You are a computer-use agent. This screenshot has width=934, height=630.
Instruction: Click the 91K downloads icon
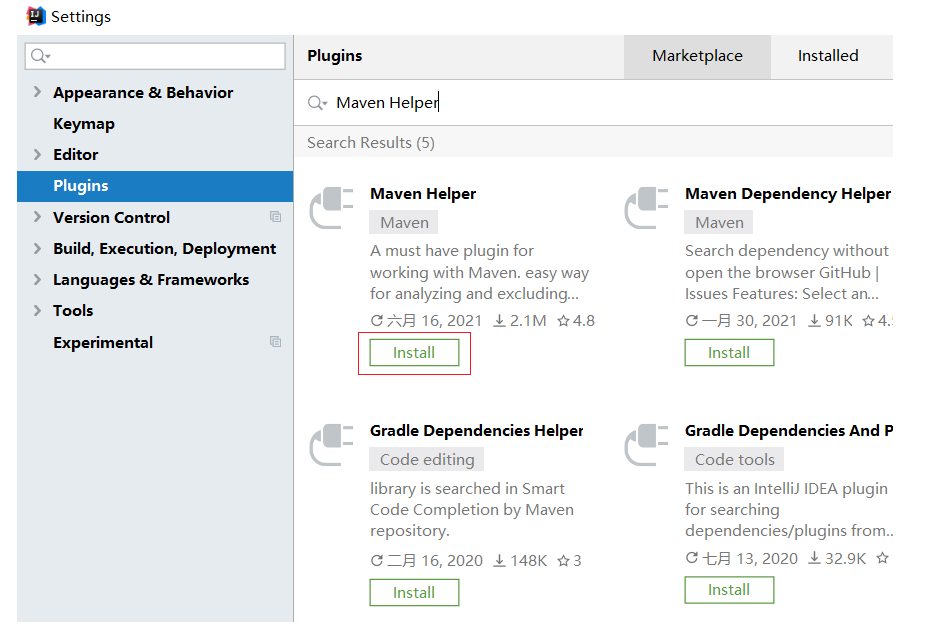point(814,322)
